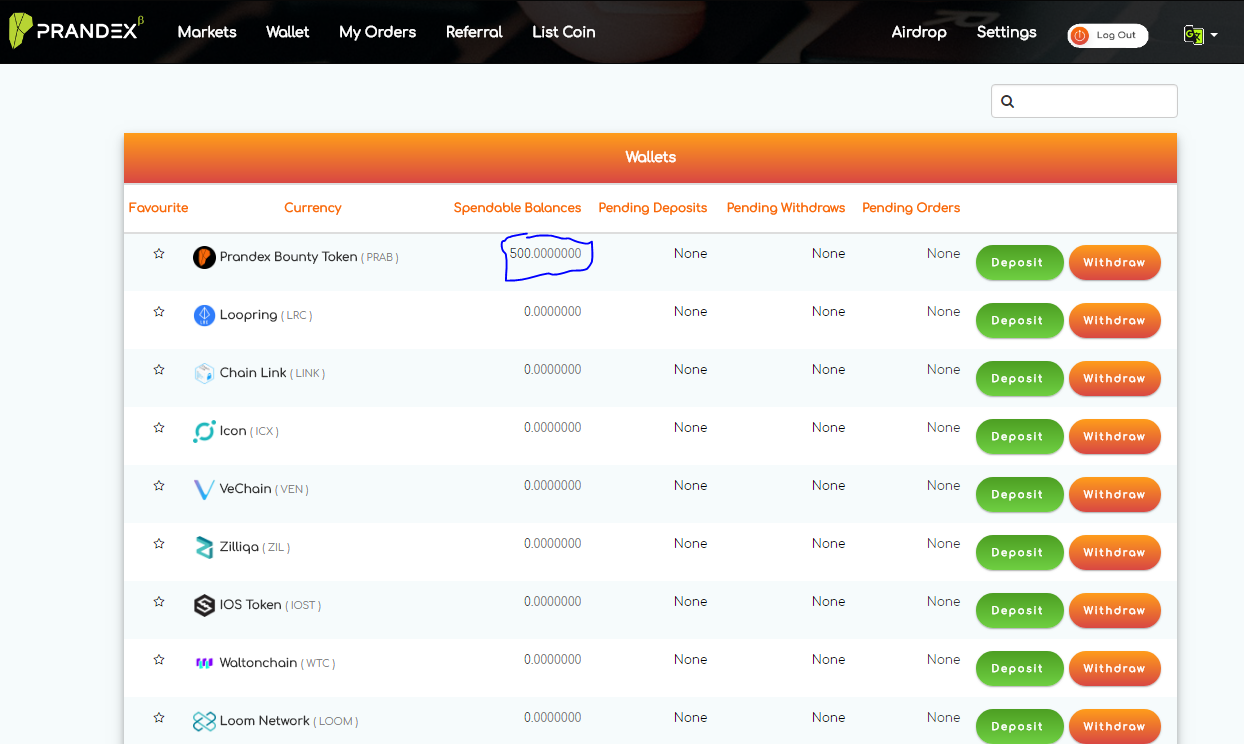Screen dimensions: 1244x744
Task: Click the Pending Deposits header
Action: point(653,208)
